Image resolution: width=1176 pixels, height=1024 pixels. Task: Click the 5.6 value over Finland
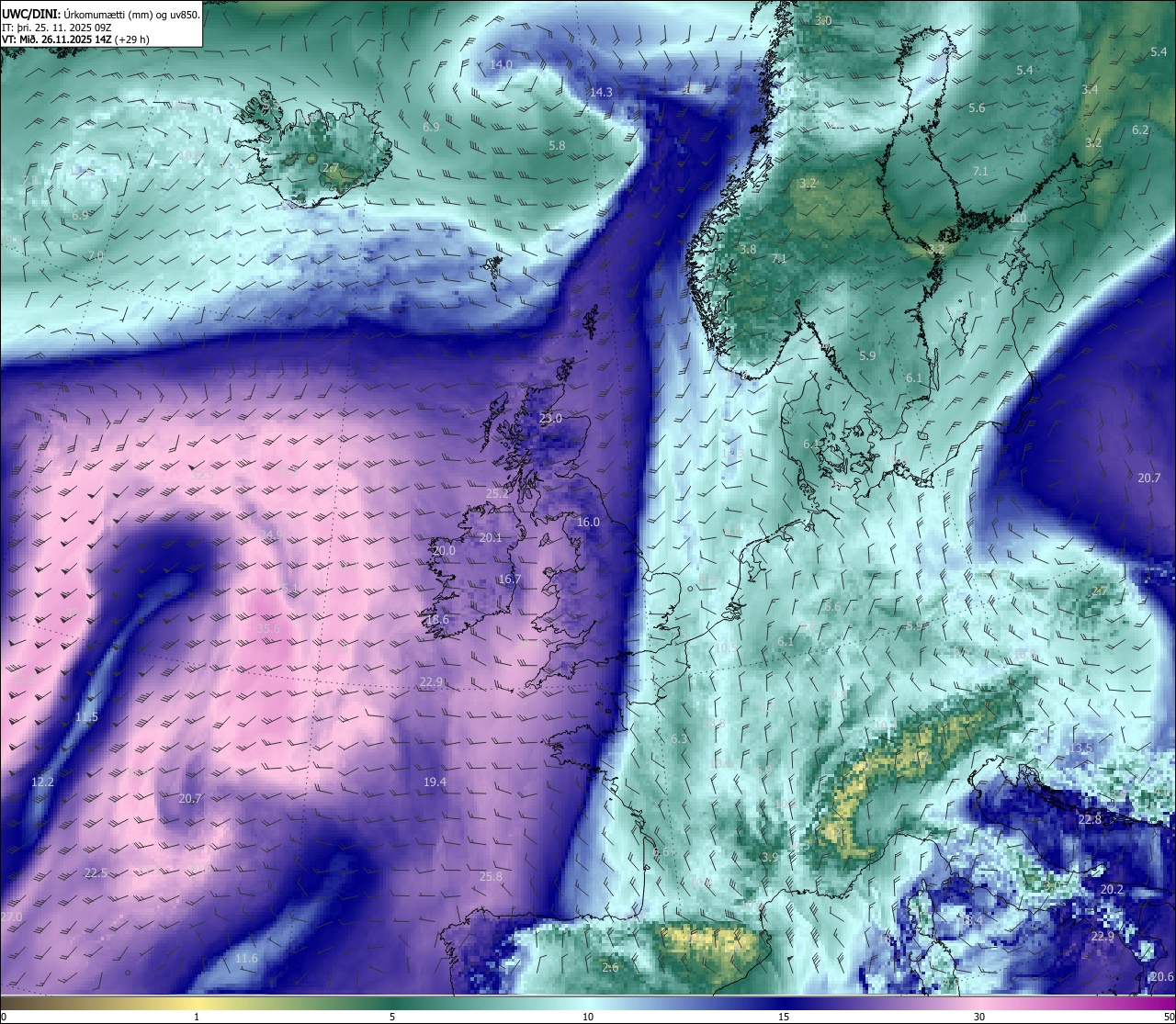tap(977, 107)
